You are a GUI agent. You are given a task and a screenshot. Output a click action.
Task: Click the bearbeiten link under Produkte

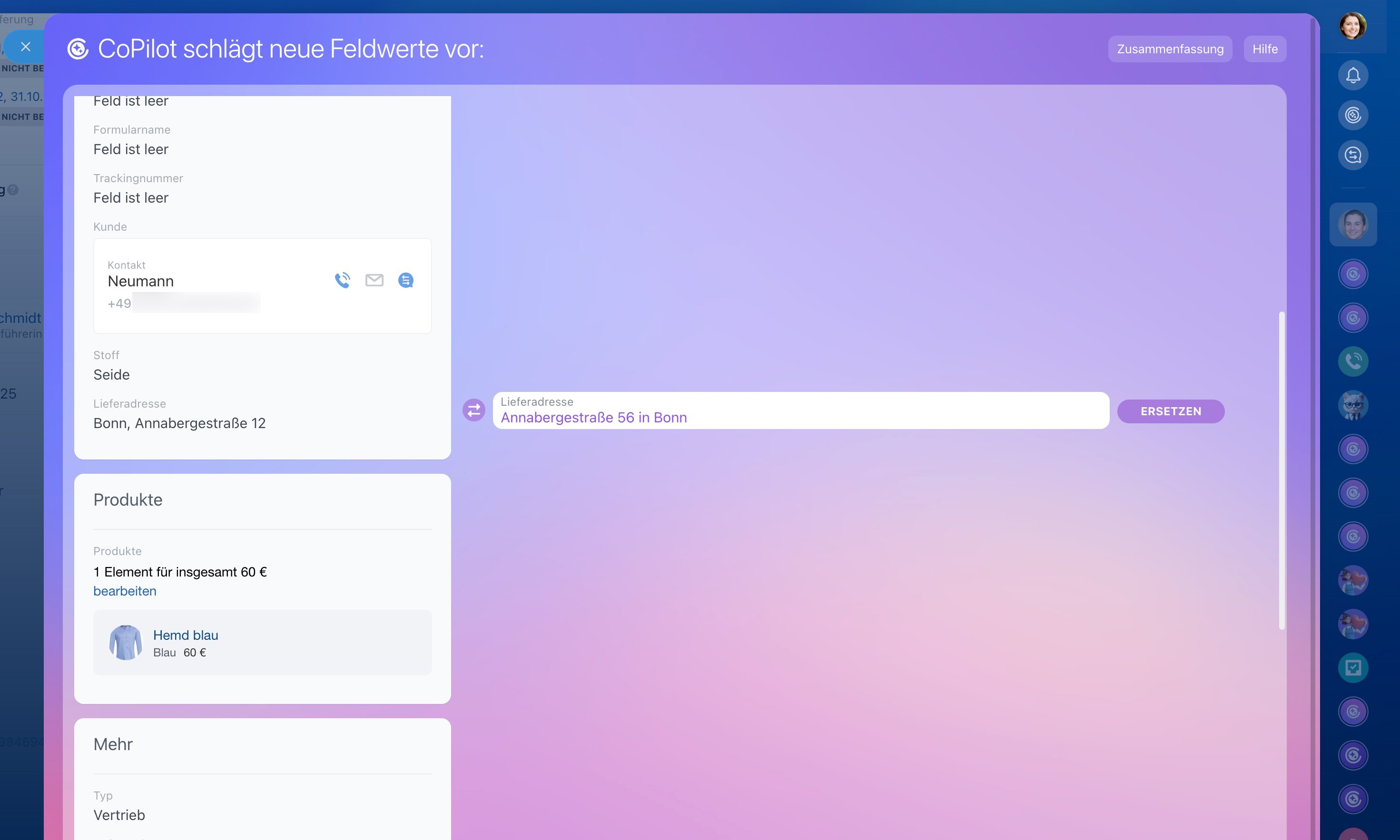click(x=125, y=591)
